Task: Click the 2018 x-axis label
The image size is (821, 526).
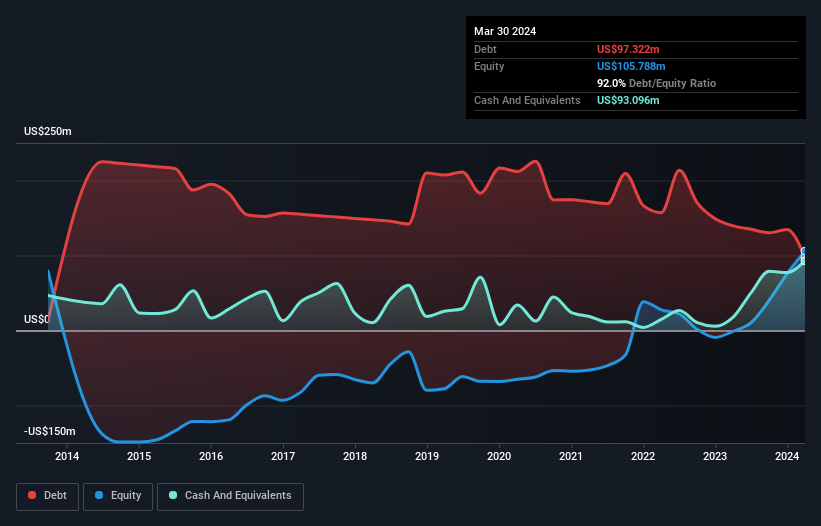Action: (x=355, y=456)
